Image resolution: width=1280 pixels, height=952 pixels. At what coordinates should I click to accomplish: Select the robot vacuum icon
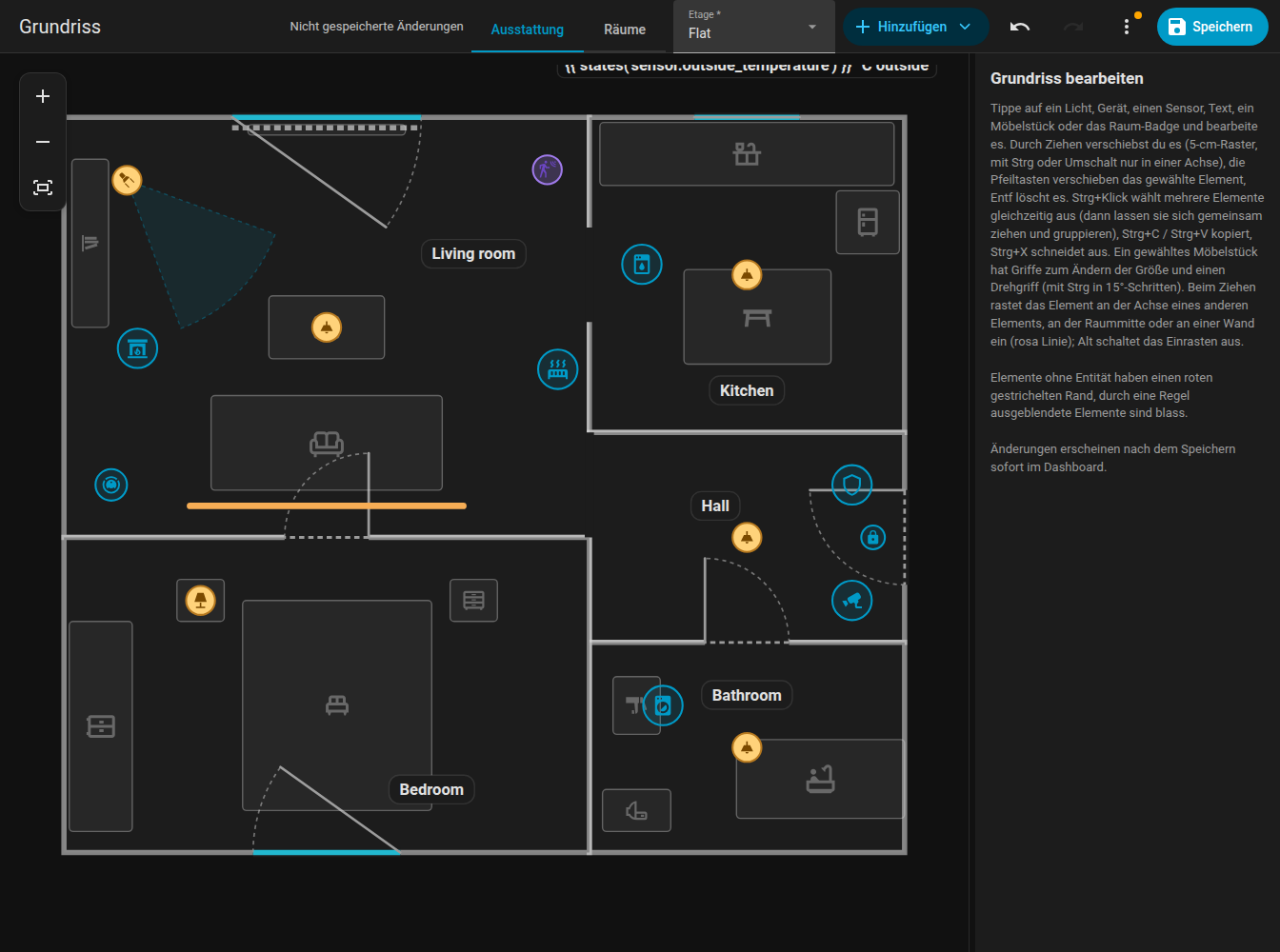111,486
